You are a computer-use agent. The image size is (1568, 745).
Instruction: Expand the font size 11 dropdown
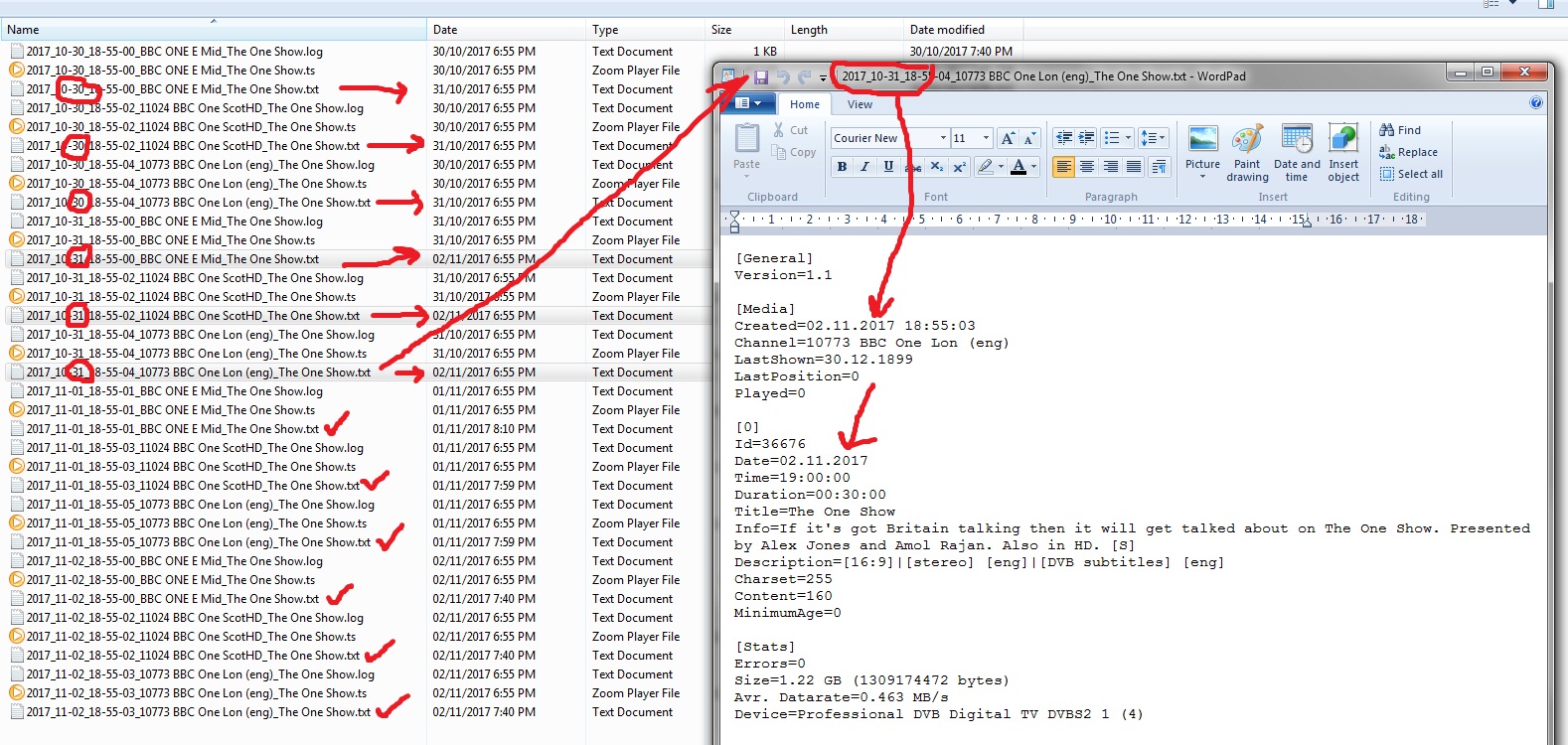coord(986,138)
